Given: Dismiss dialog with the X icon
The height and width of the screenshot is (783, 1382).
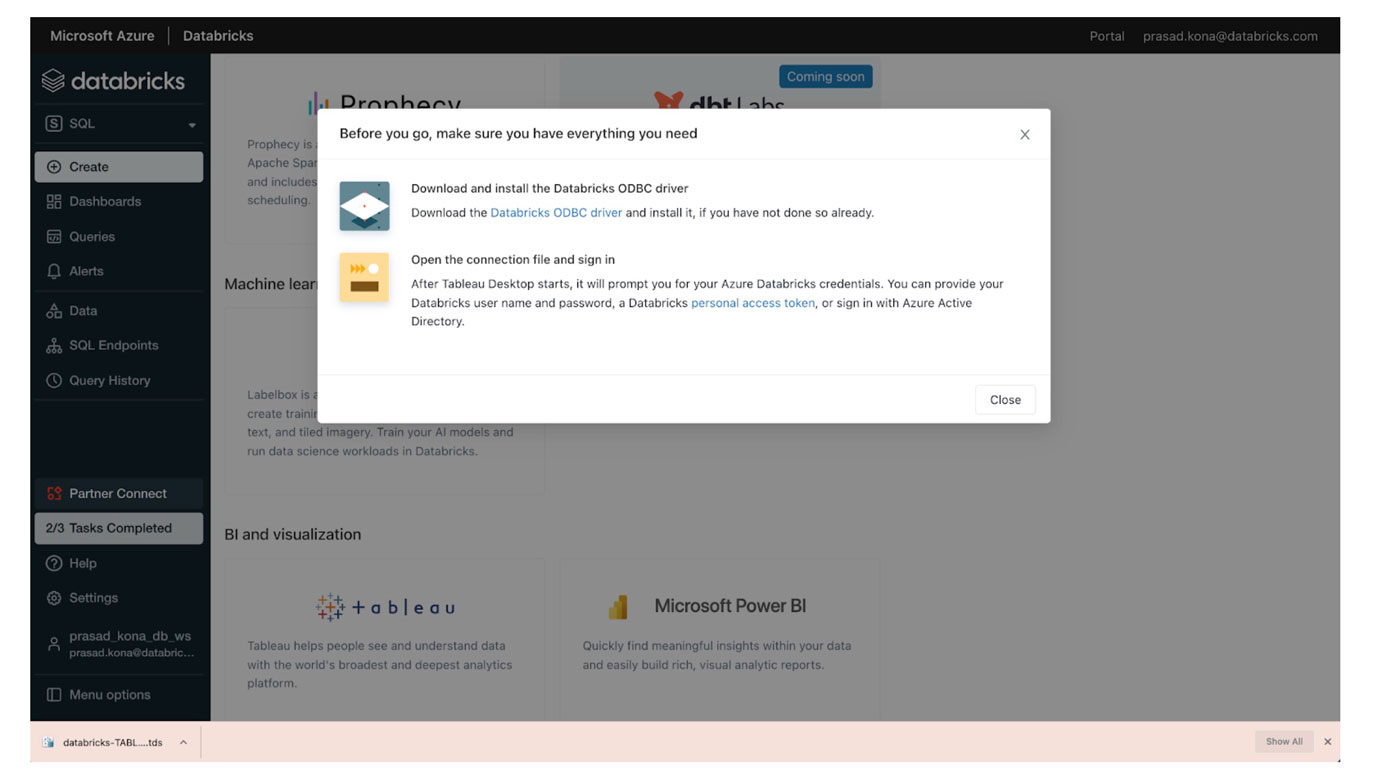Looking at the screenshot, I should (1024, 135).
